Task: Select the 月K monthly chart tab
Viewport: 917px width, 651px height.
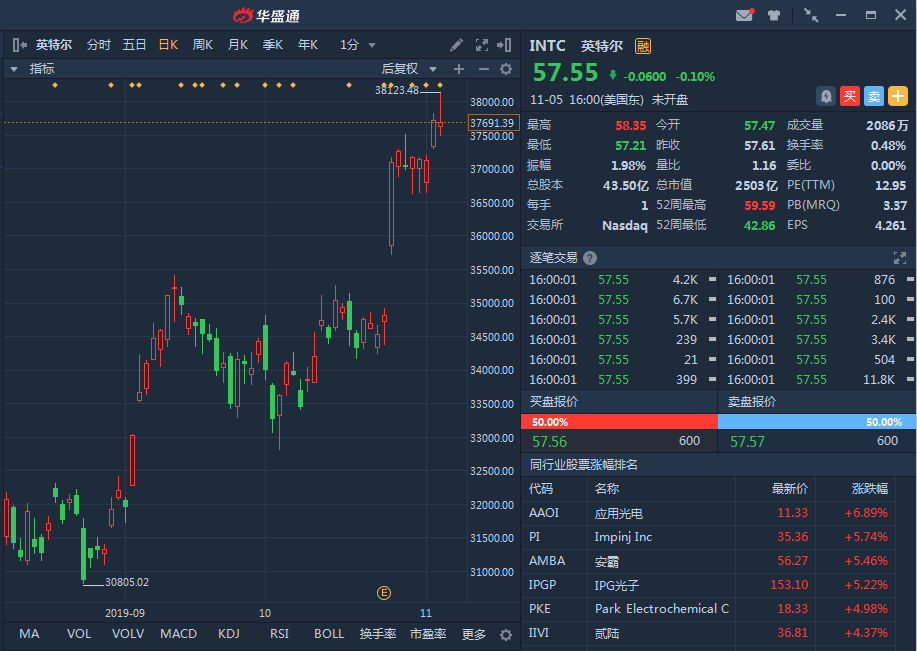Action: point(238,45)
